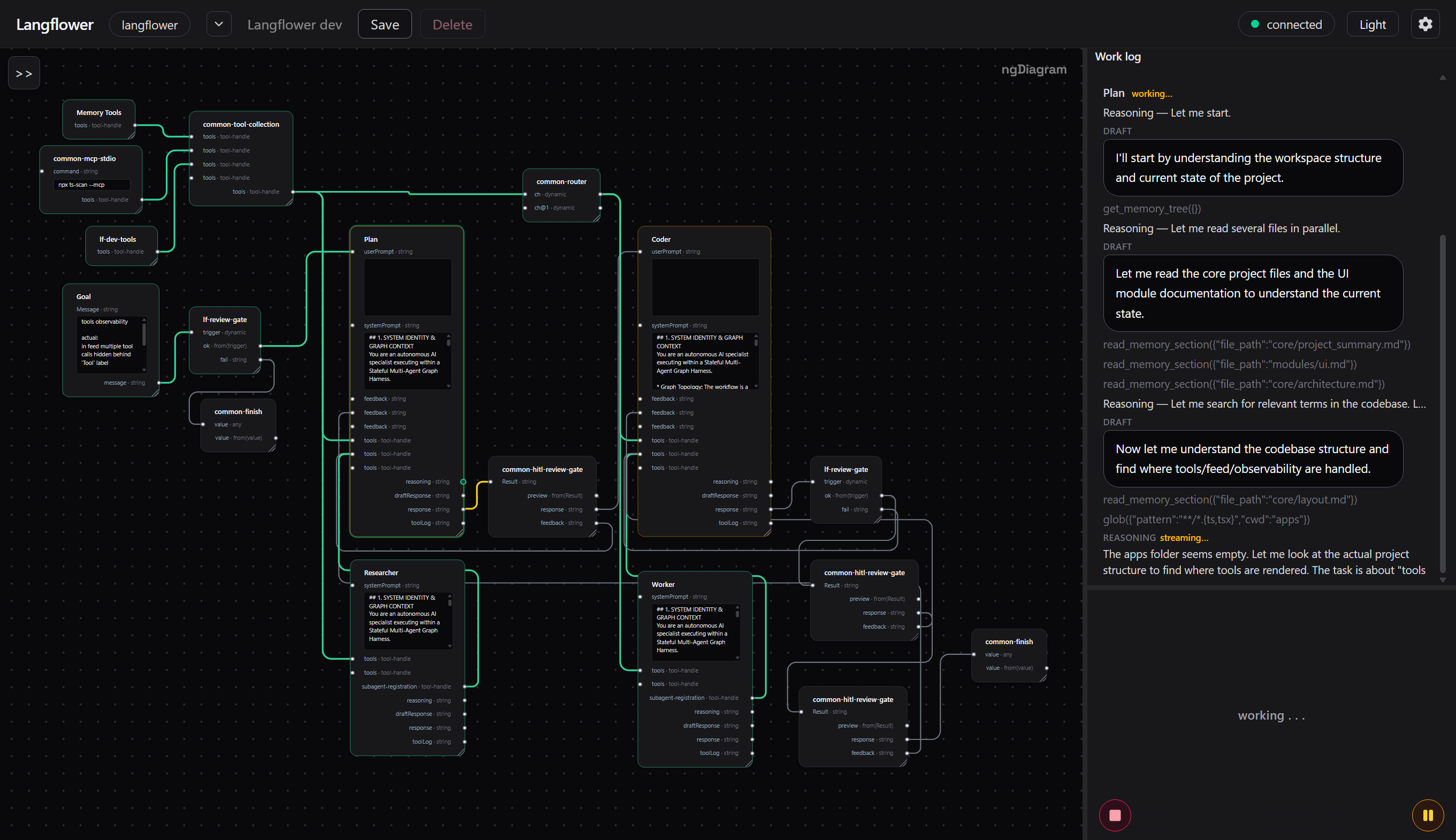Click the Researcher systemPrompt text area
This screenshot has width=1456, height=840.
point(408,621)
